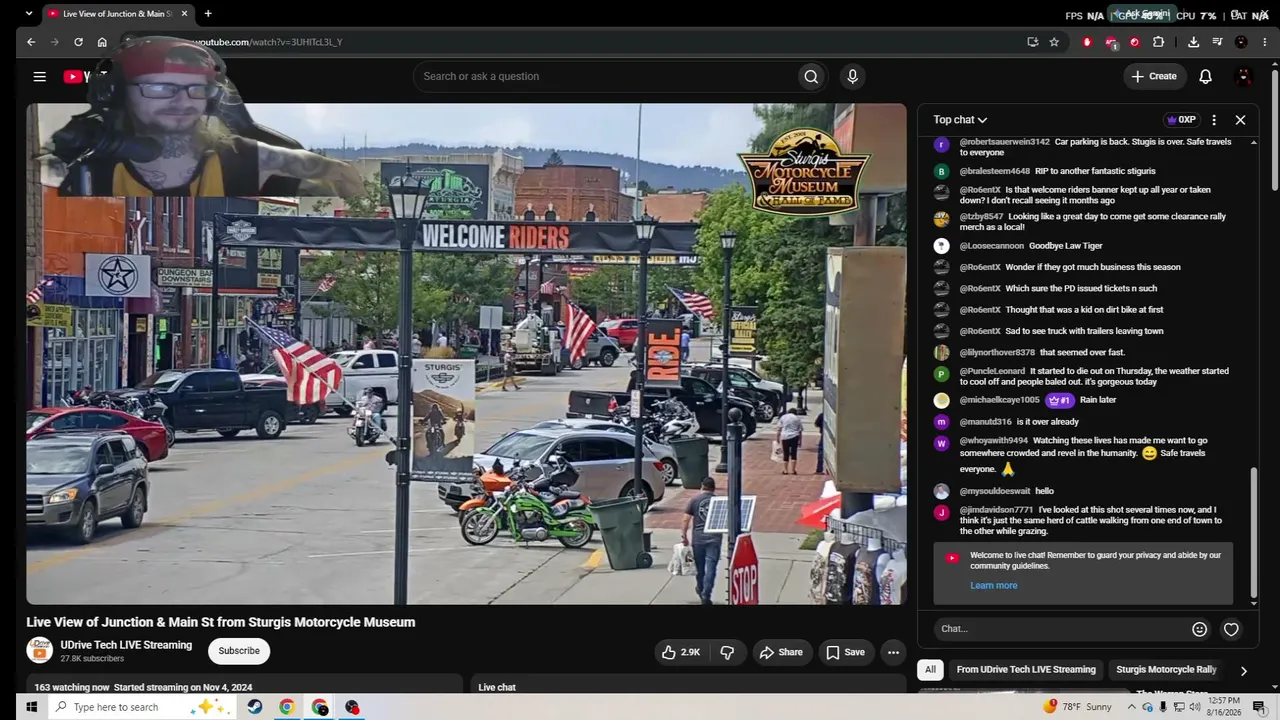The image size is (1280, 720).
Task: Click the video title heading text
Action: [x=221, y=622]
